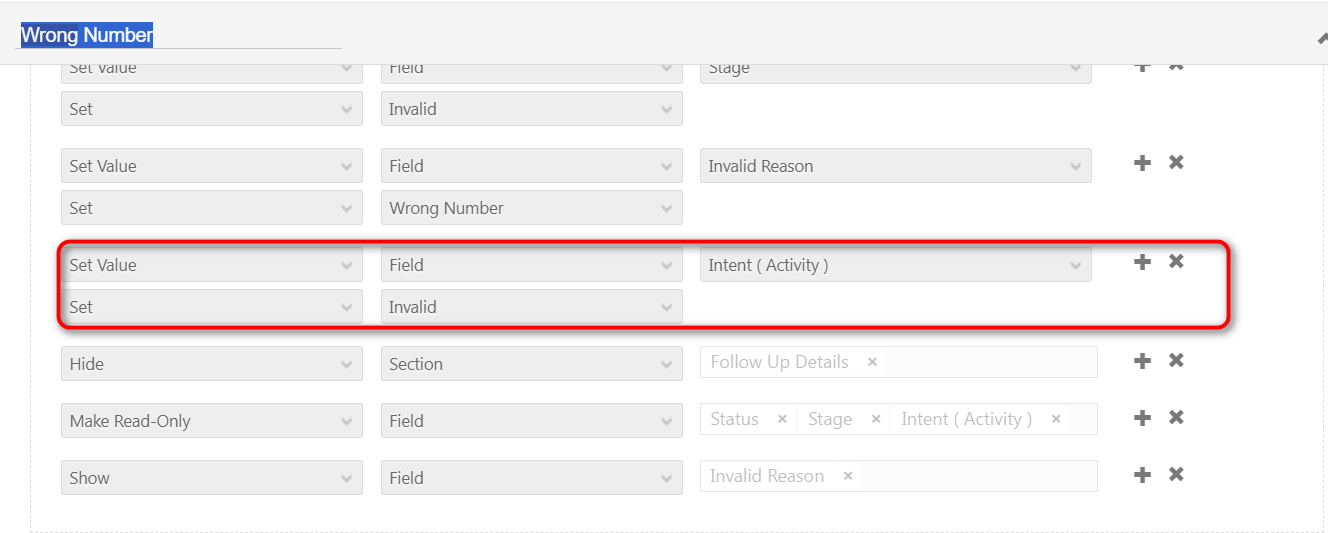Collapse the Wrong Number rule panel

pos(1322,38)
